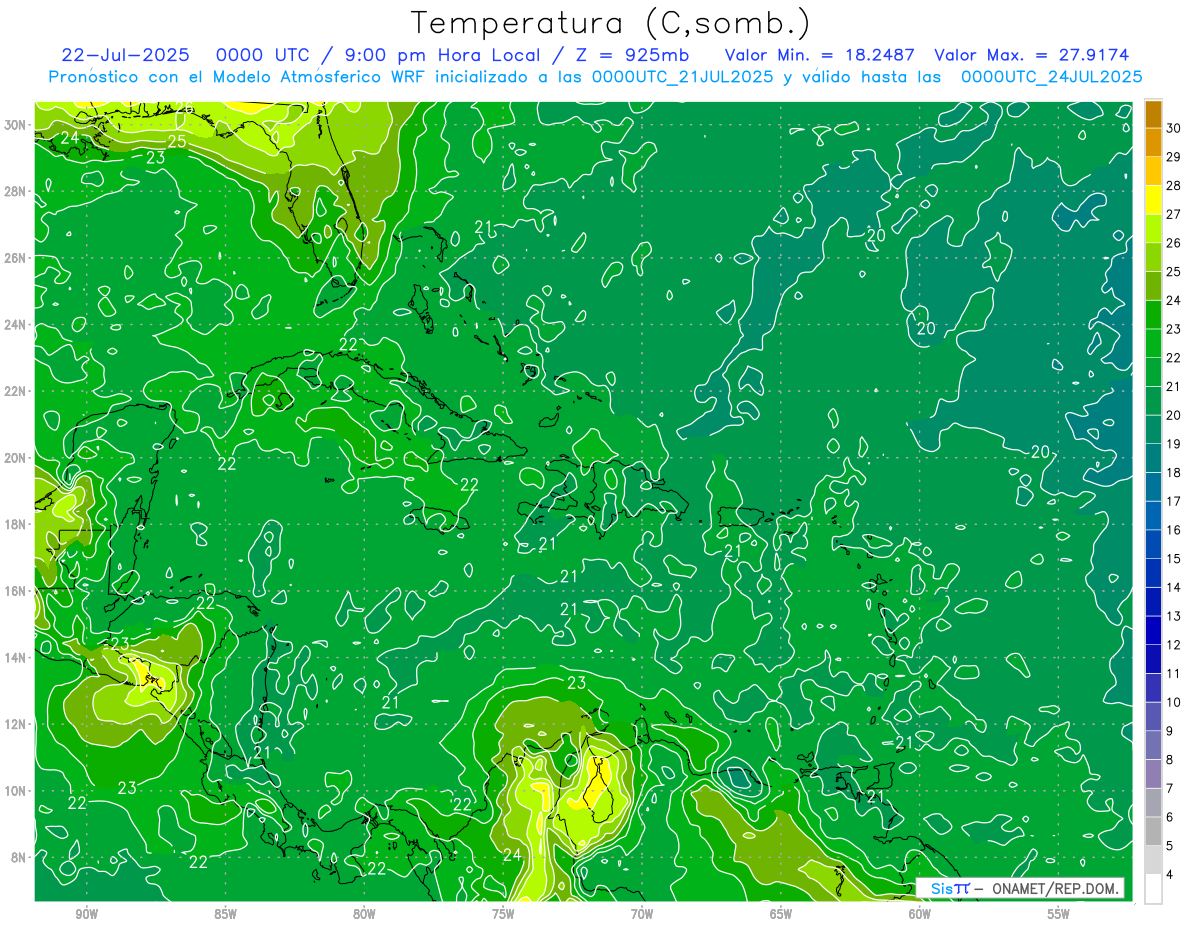Click value 15 in the color scale

(1174, 559)
